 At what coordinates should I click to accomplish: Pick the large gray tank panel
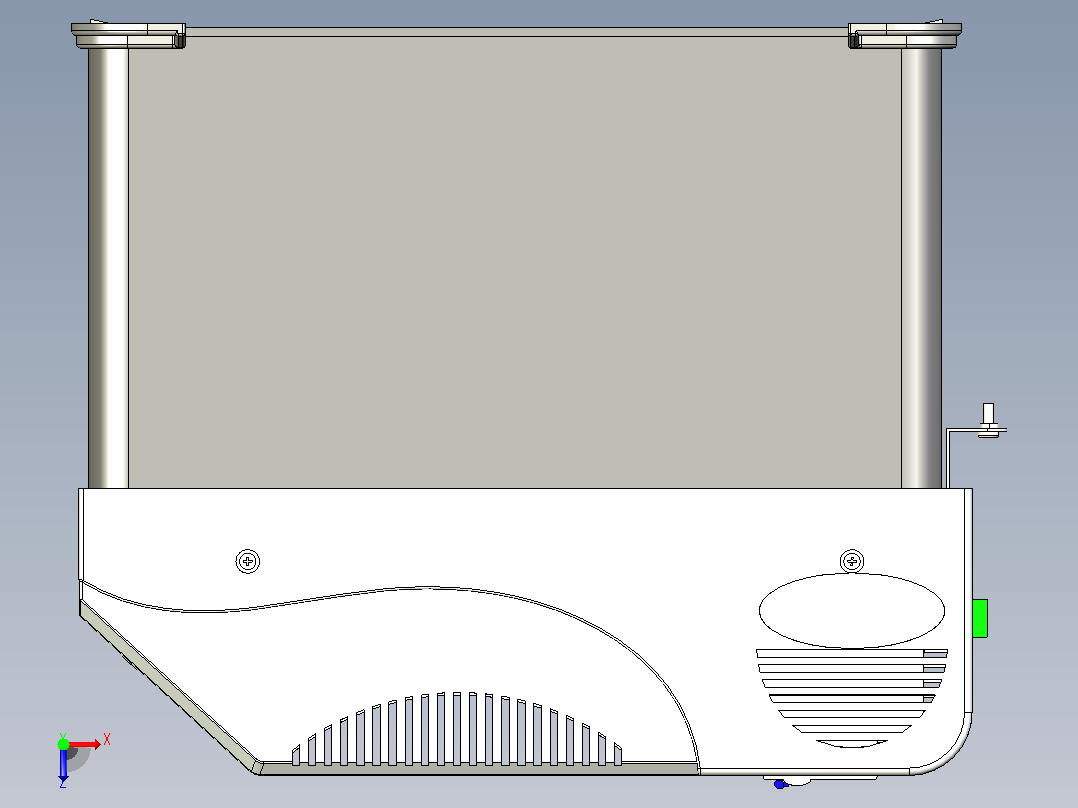point(514,262)
